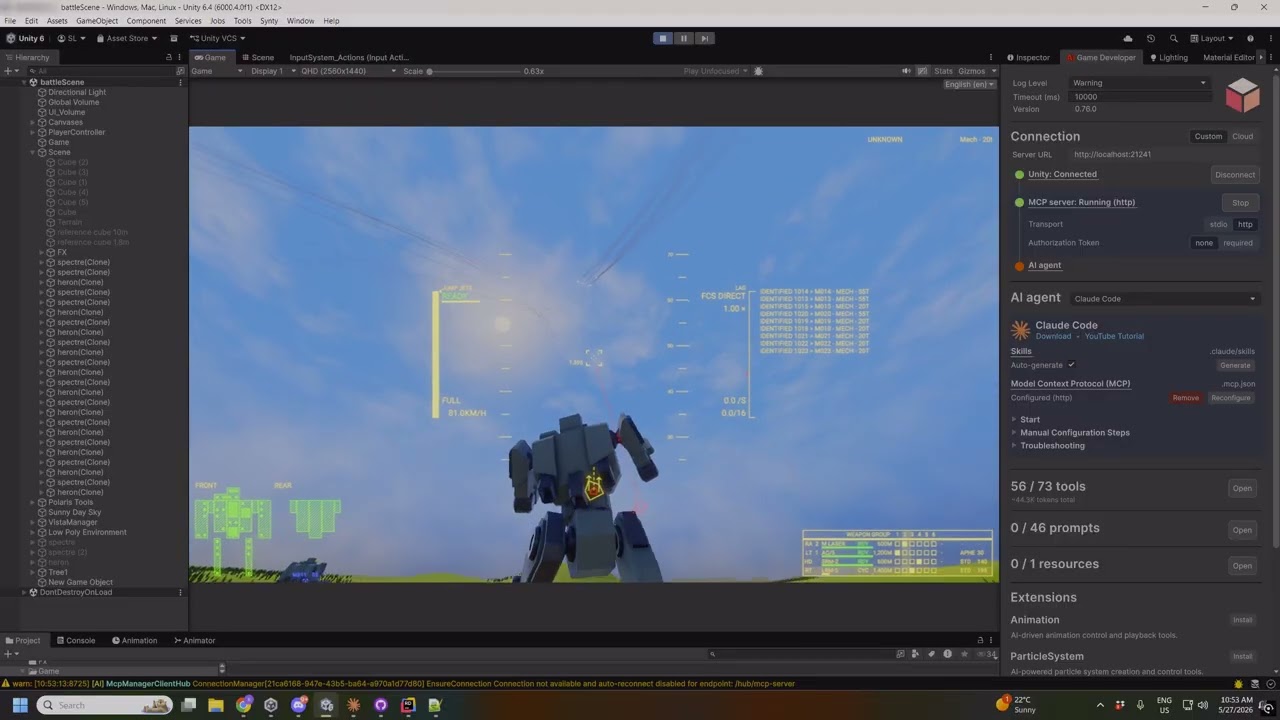The width and height of the screenshot is (1280, 720).
Task: Click Install for Animation extension
Action: pos(1242,620)
